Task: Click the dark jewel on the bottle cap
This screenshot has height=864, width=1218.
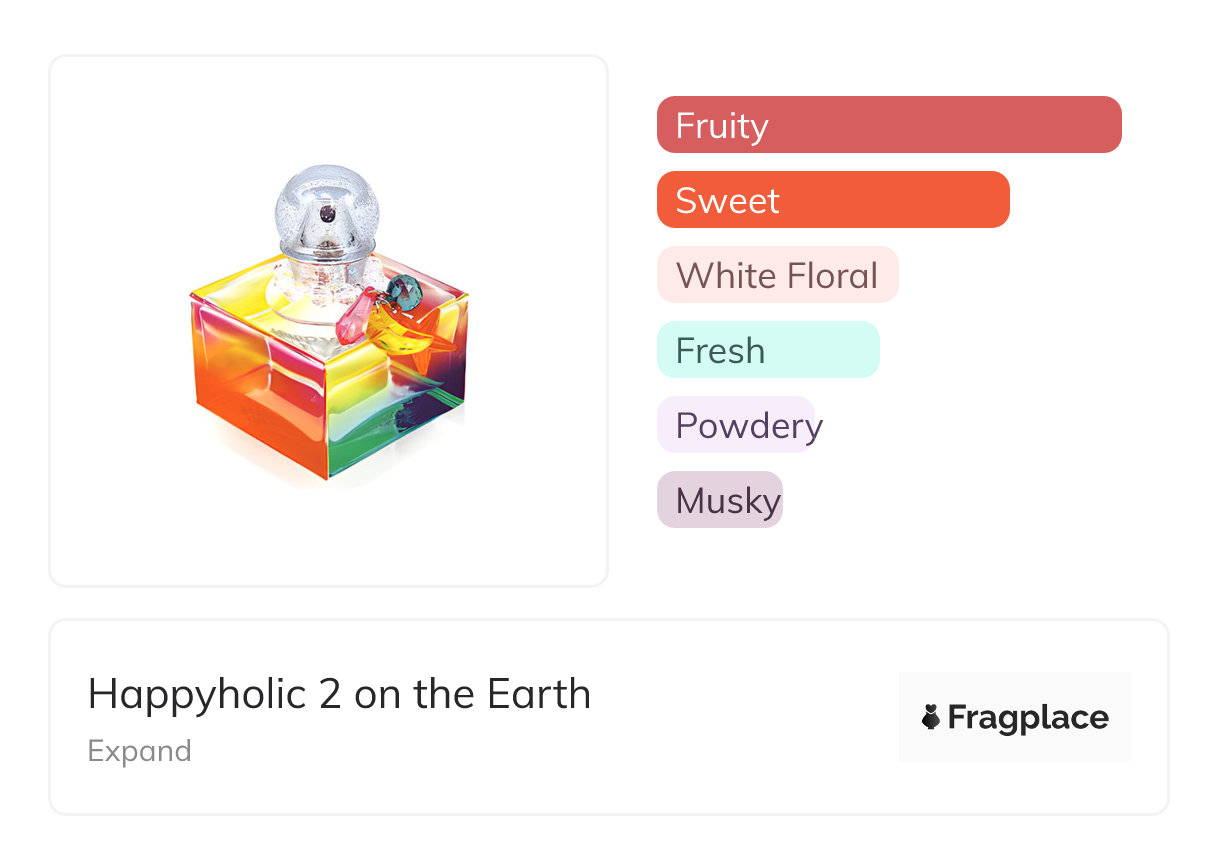Action: point(328,214)
